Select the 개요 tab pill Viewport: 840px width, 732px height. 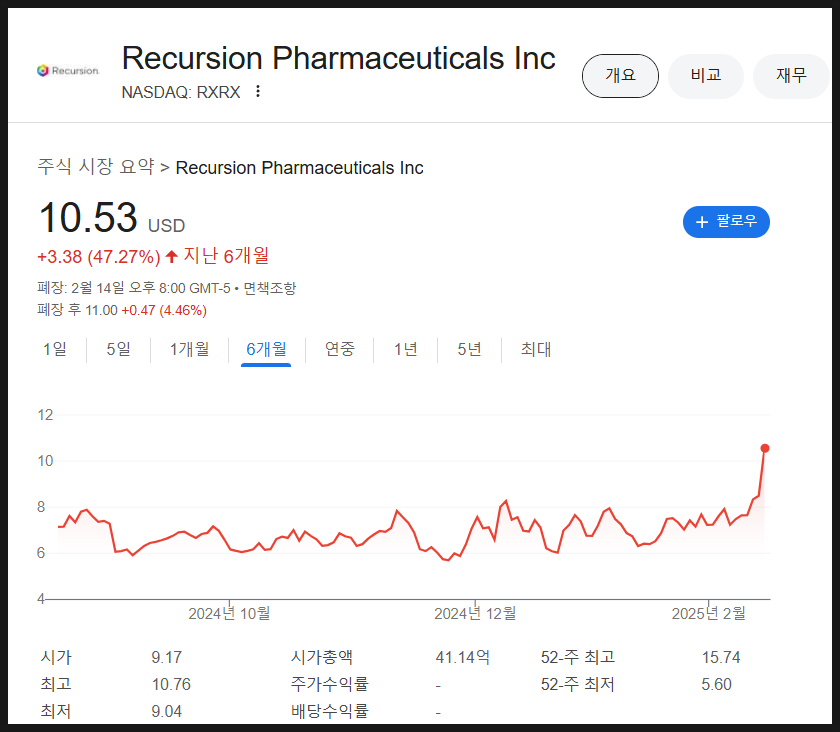pos(620,76)
